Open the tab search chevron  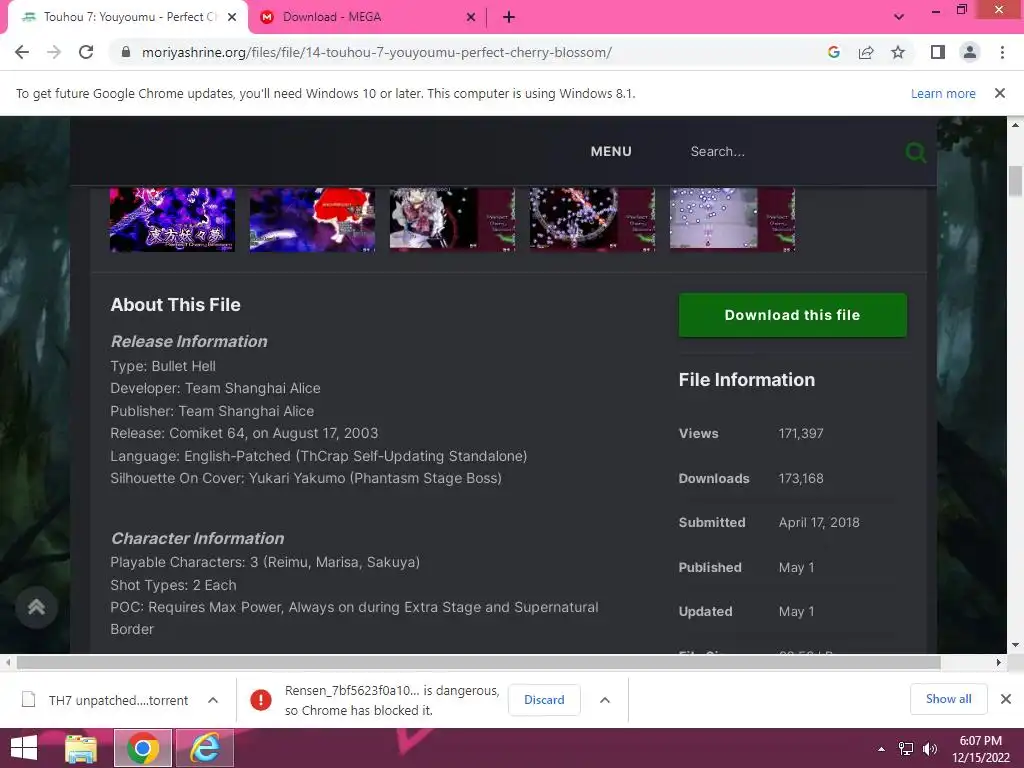coord(899,17)
